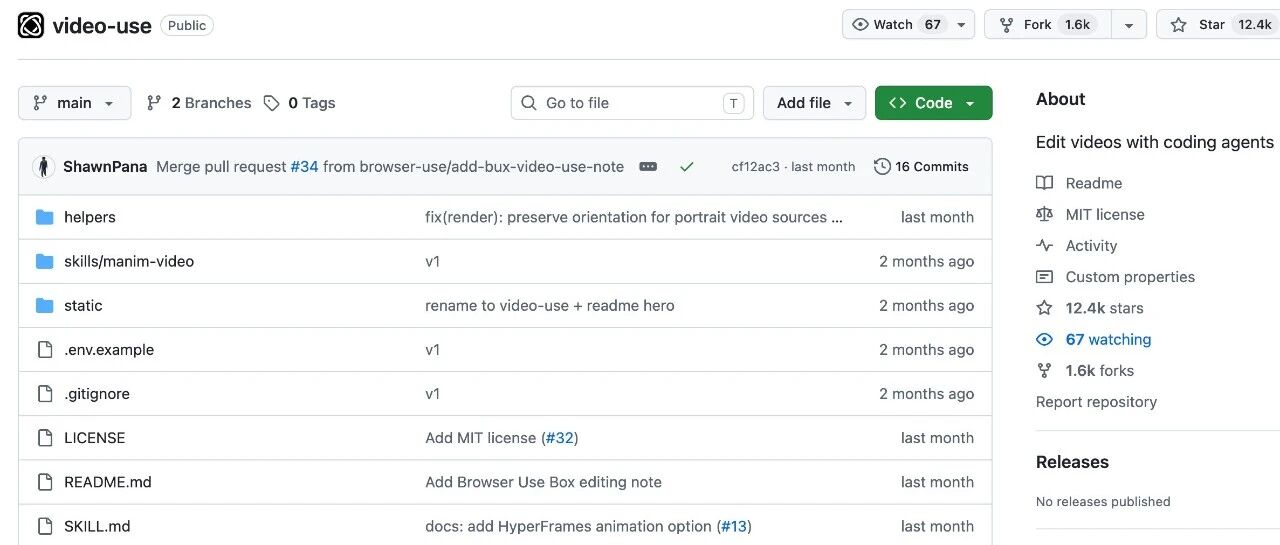Fork the repository with Fork button
Viewport: 1280px width, 545px height.
point(1047,25)
